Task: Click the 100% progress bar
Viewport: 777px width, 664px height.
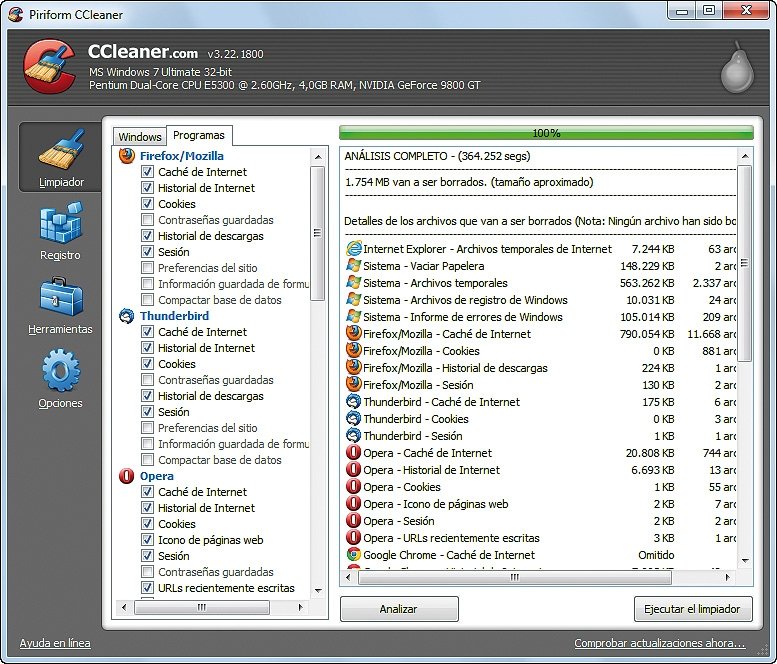Action: point(546,133)
